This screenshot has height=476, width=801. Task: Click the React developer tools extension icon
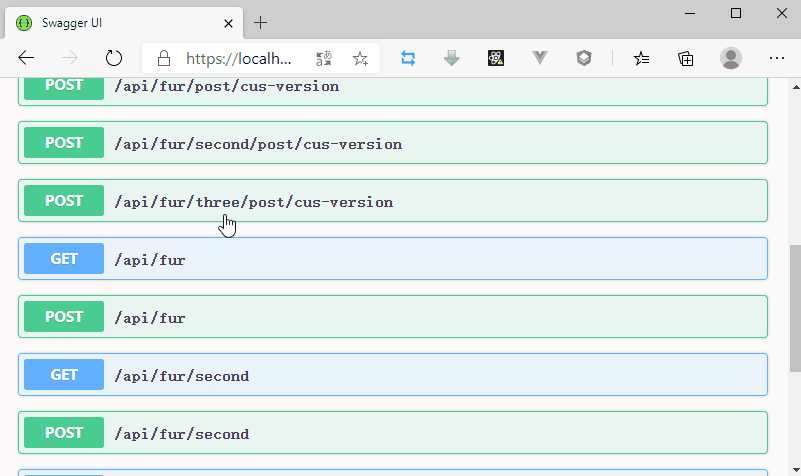(496, 58)
